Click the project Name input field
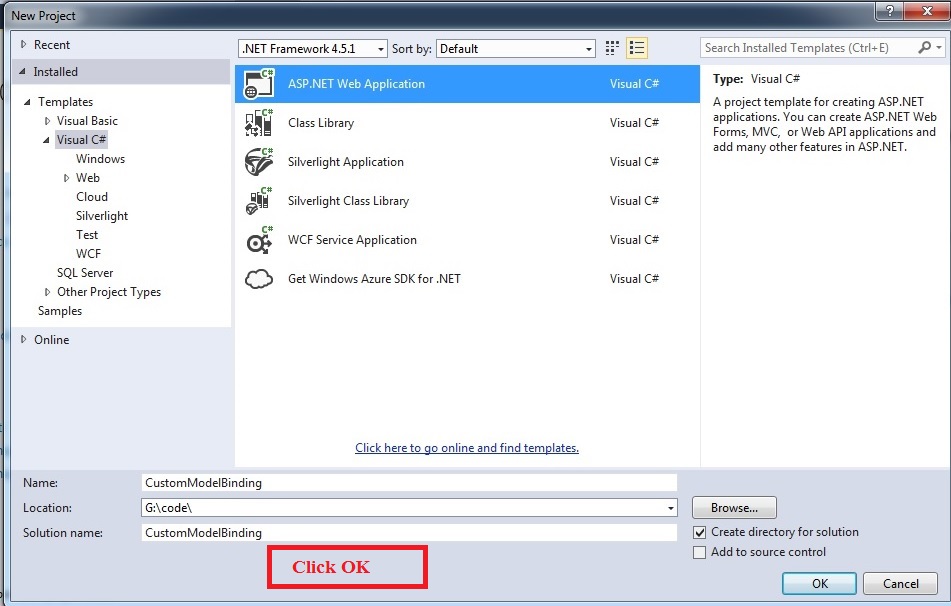 (x=409, y=483)
